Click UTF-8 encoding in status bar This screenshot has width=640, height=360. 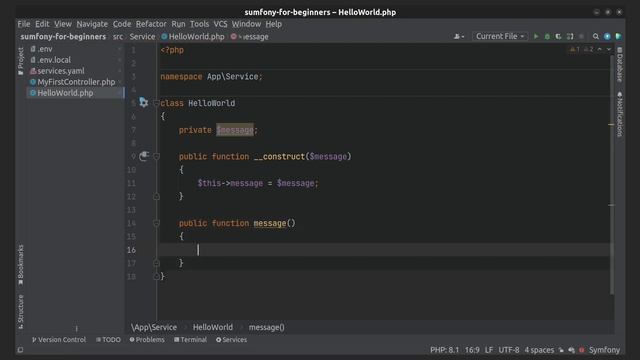click(509, 350)
